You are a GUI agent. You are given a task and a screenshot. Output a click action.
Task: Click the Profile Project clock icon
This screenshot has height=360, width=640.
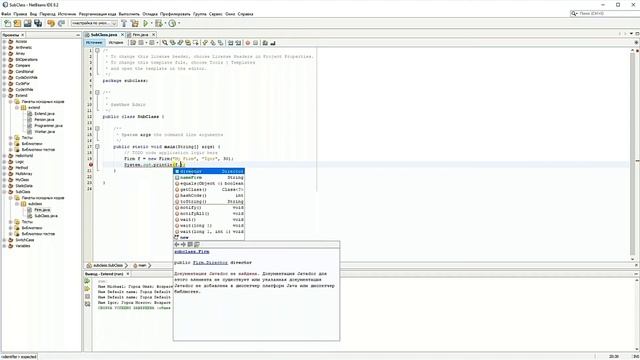[x=172, y=24]
